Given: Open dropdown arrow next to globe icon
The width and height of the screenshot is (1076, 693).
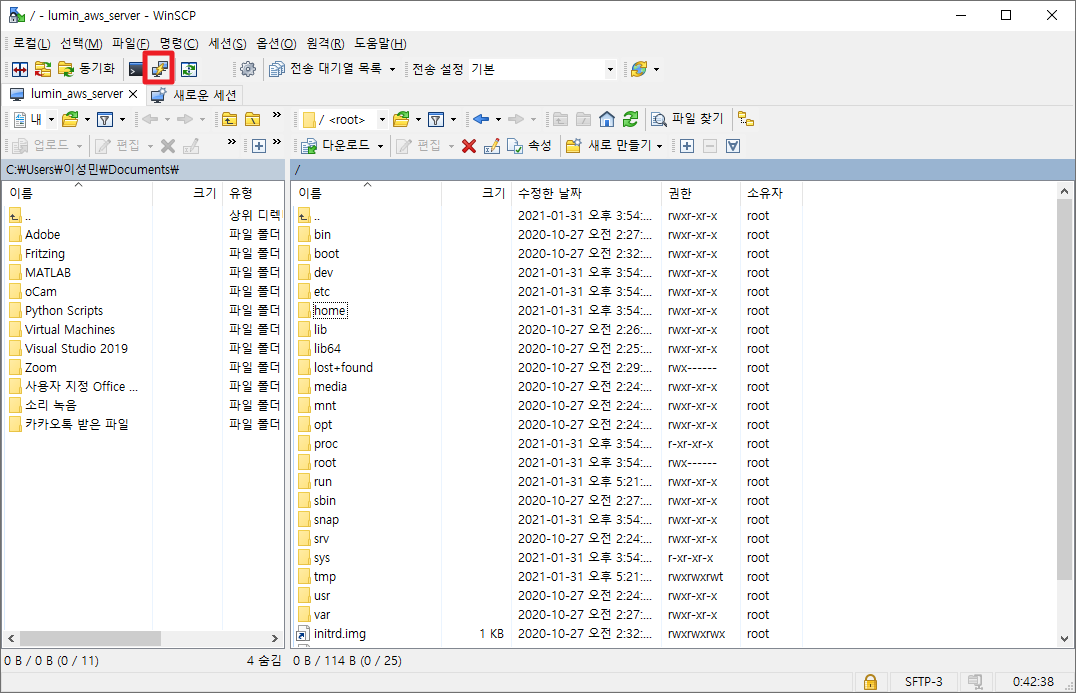Looking at the screenshot, I should point(657,69).
